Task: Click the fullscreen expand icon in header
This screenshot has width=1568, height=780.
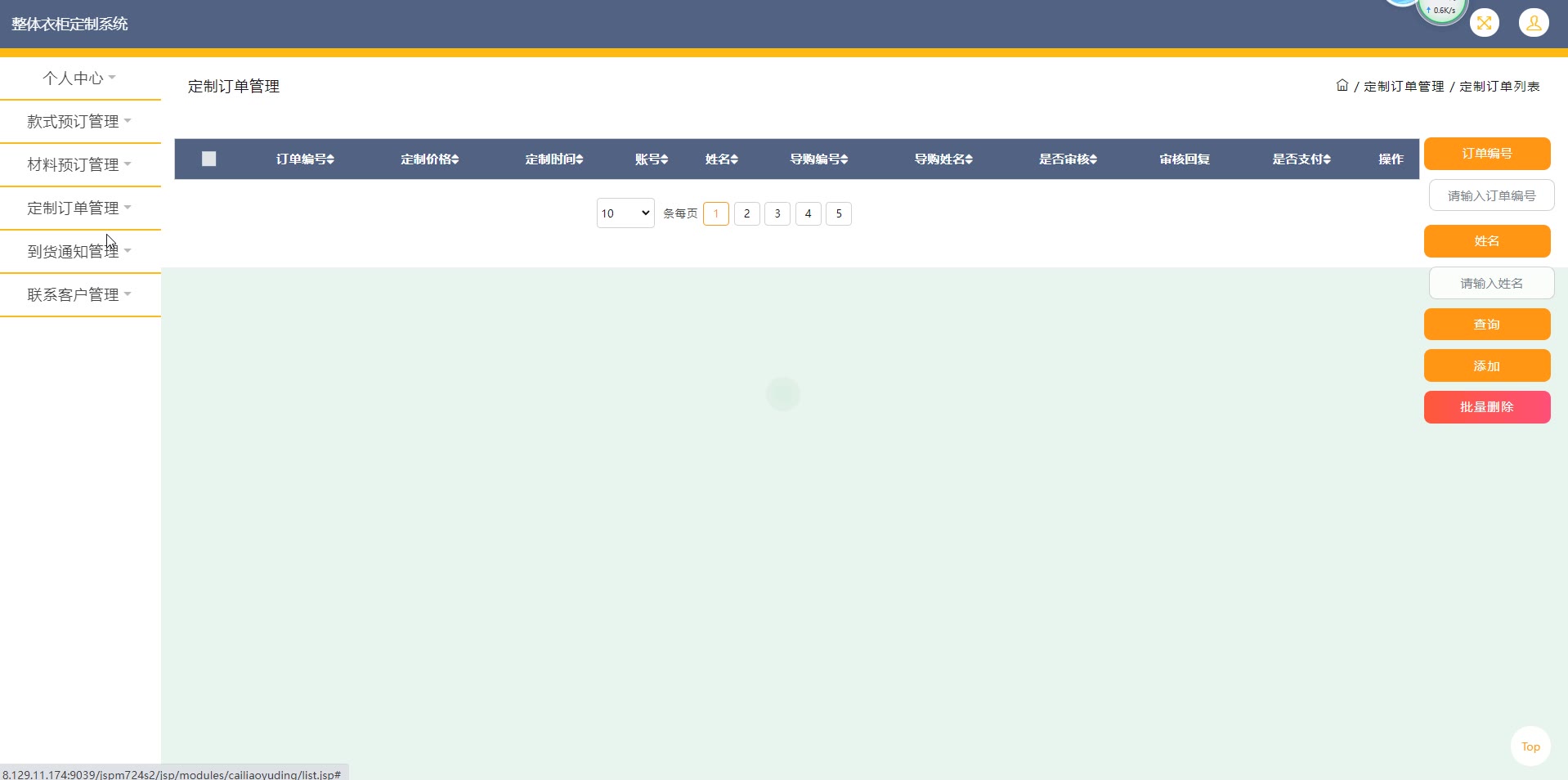Action: click(x=1485, y=23)
